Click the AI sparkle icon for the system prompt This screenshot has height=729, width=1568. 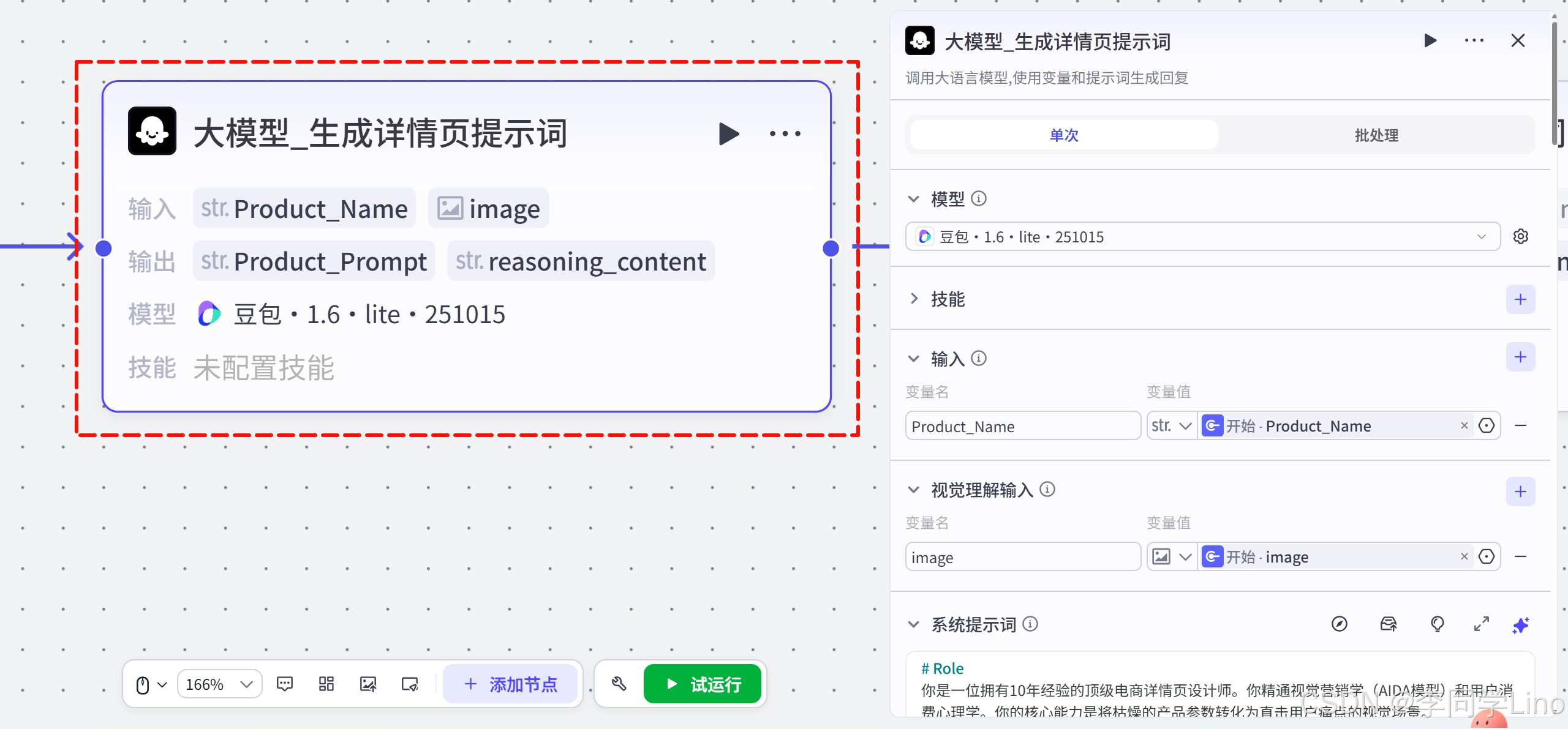(1520, 624)
